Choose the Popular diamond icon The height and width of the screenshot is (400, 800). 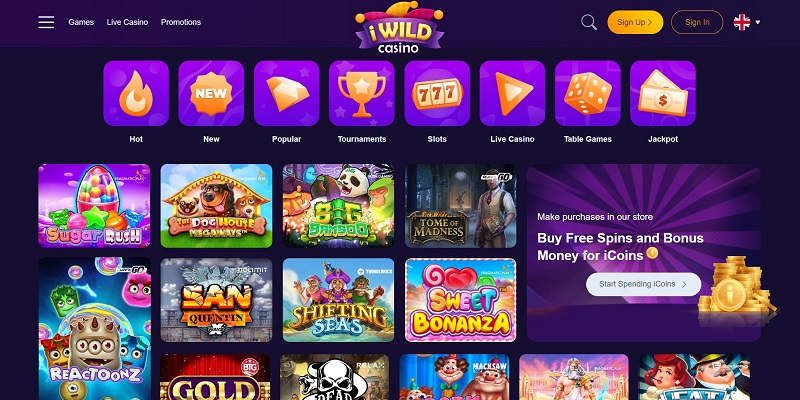(287, 93)
